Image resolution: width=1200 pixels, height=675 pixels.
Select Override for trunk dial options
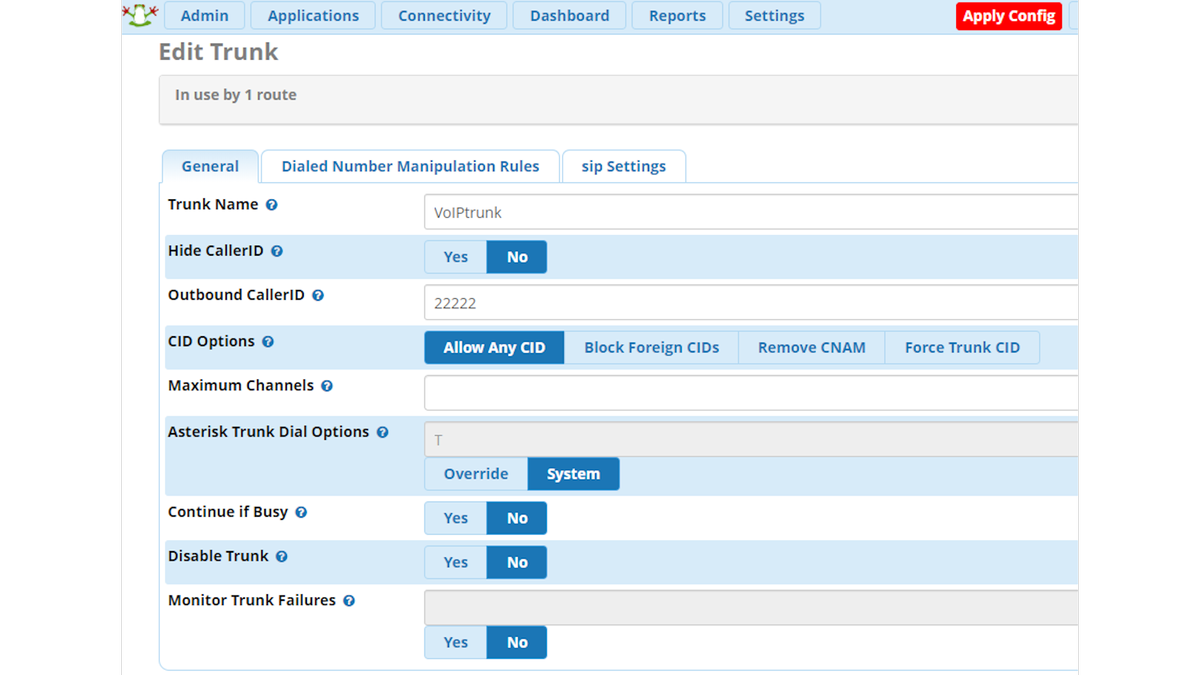tap(475, 473)
